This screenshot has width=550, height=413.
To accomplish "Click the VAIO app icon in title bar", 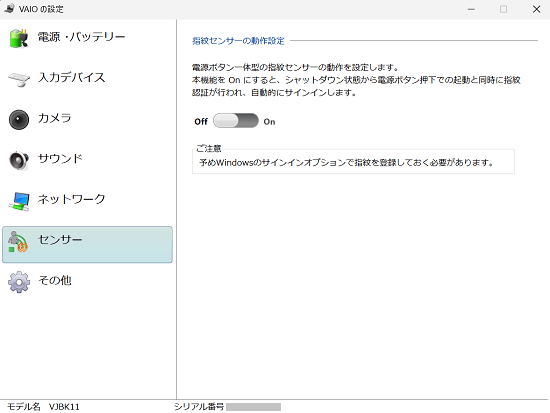I will point(9,8).
